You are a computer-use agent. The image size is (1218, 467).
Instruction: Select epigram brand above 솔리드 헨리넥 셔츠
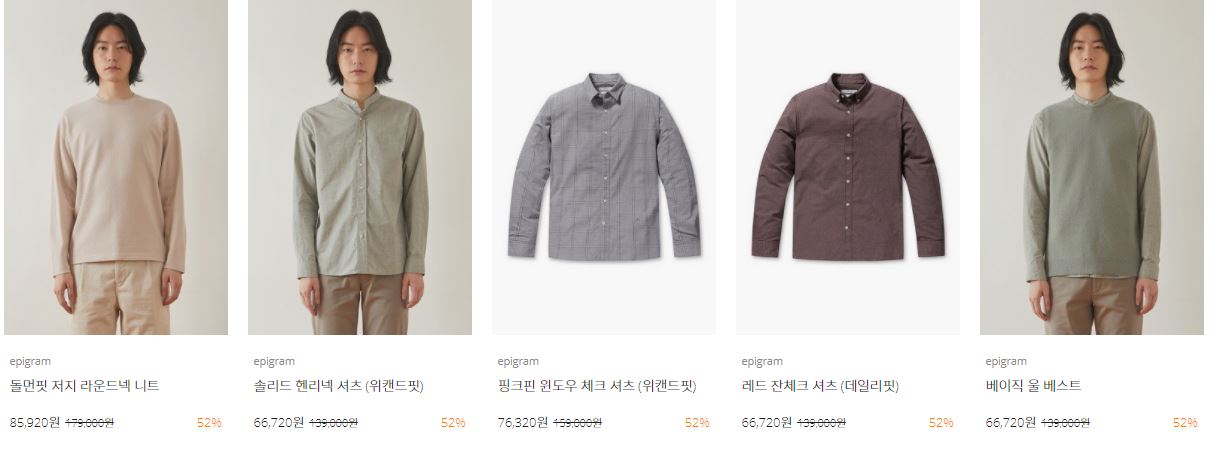274,361
